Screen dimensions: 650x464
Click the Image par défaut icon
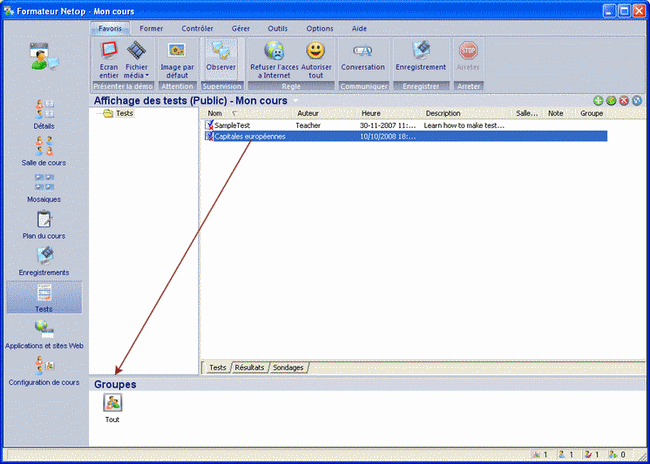(177, 51)
